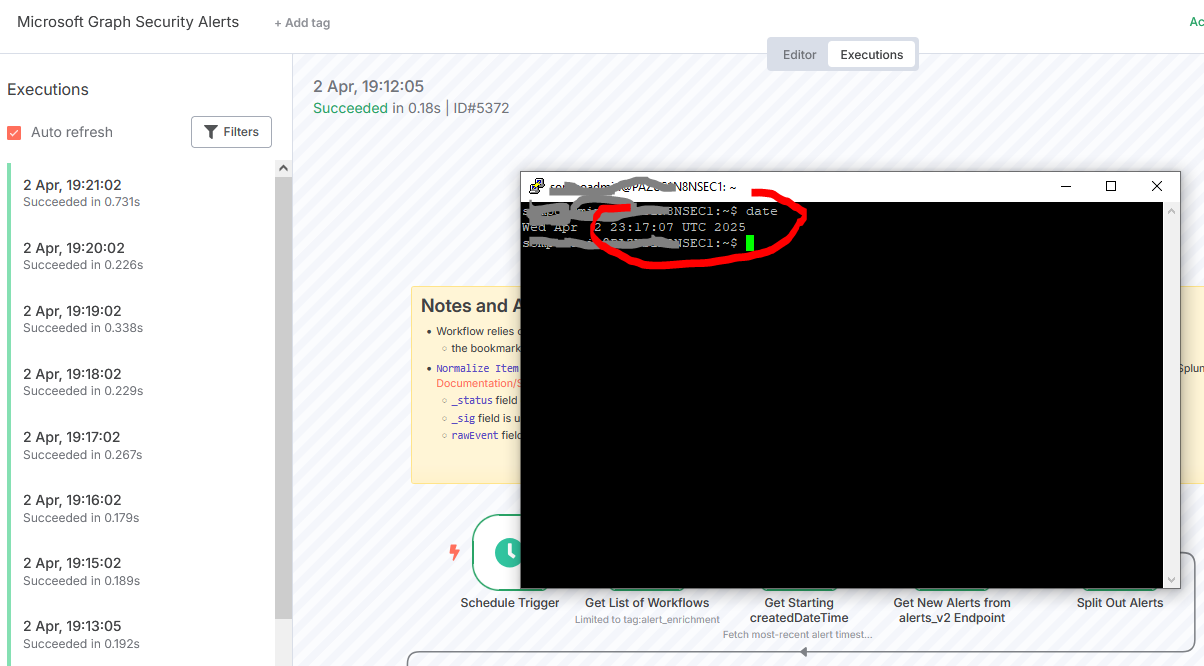Click the executions list scroll up arrow
Viewport: 1204px width, 666px height.
coord(283,168)
